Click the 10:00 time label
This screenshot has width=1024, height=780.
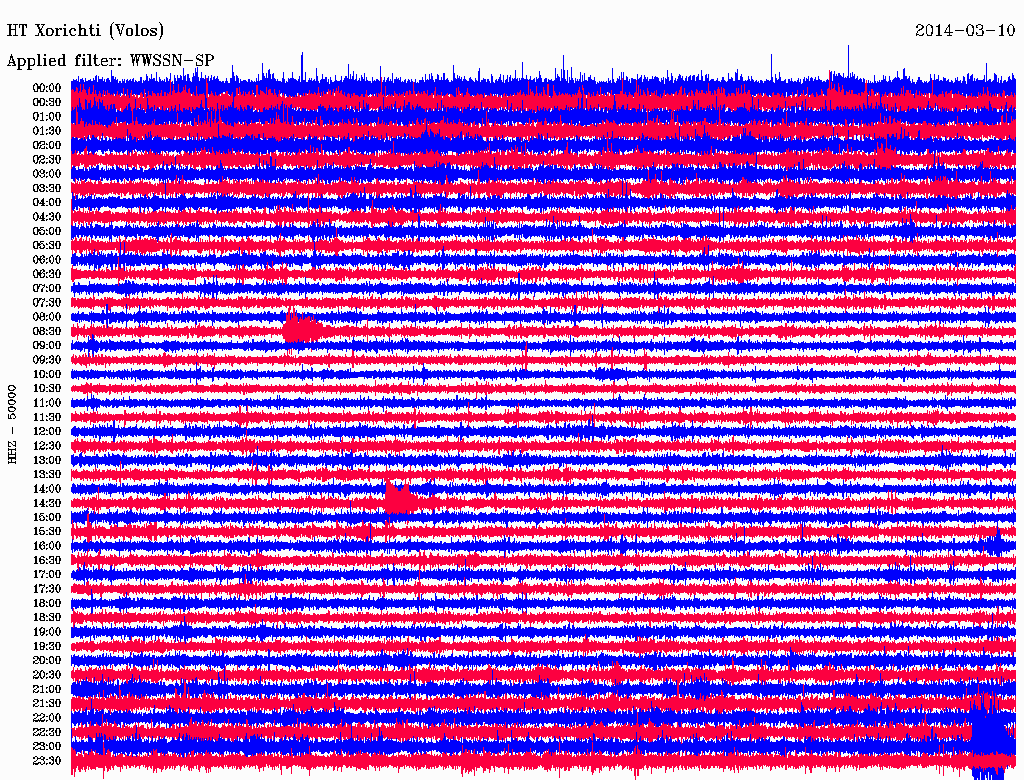click(x=47, y=374)
